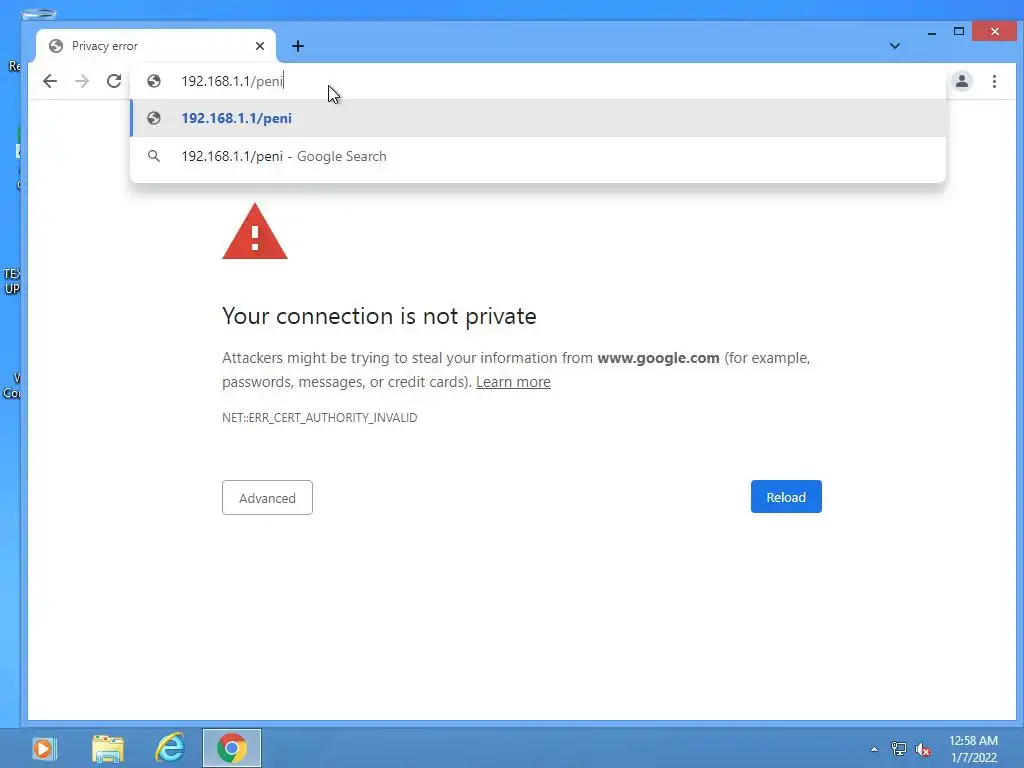Show hidden system tray icons
The image size is (1024, 768).
[874, 749]
